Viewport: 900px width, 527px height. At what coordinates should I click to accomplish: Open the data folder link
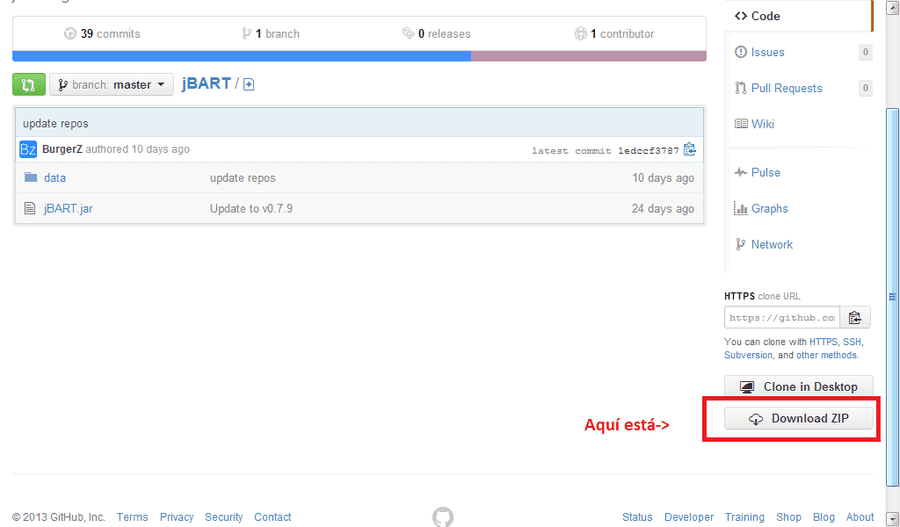coord(55,178)
